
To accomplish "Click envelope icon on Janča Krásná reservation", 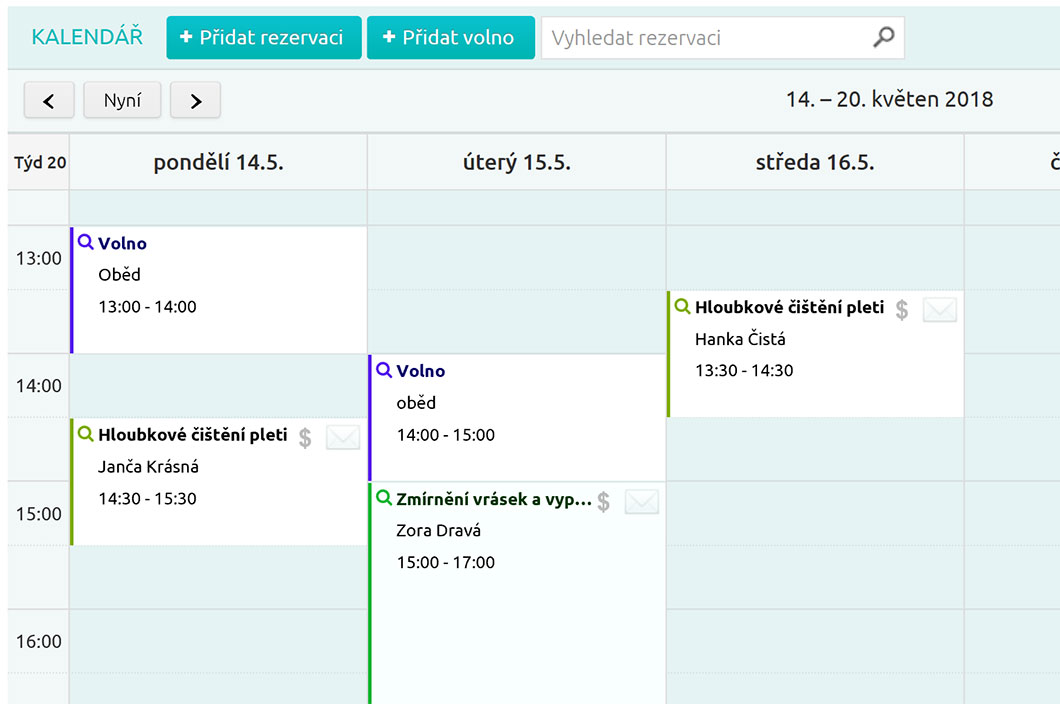I will pyautogui.click(x=343, y=437).
